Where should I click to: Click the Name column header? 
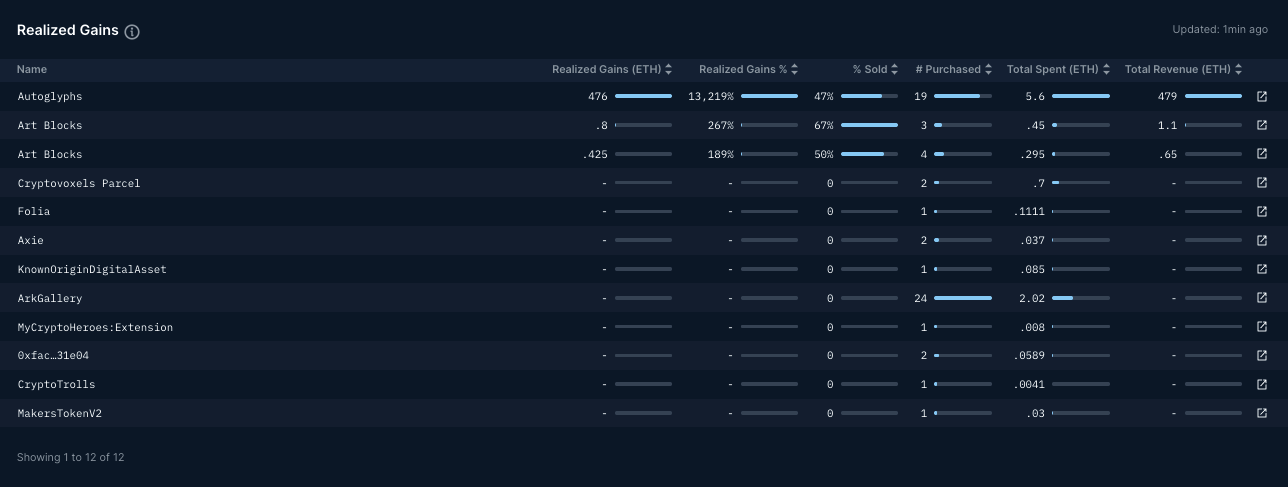click(32, 70)
